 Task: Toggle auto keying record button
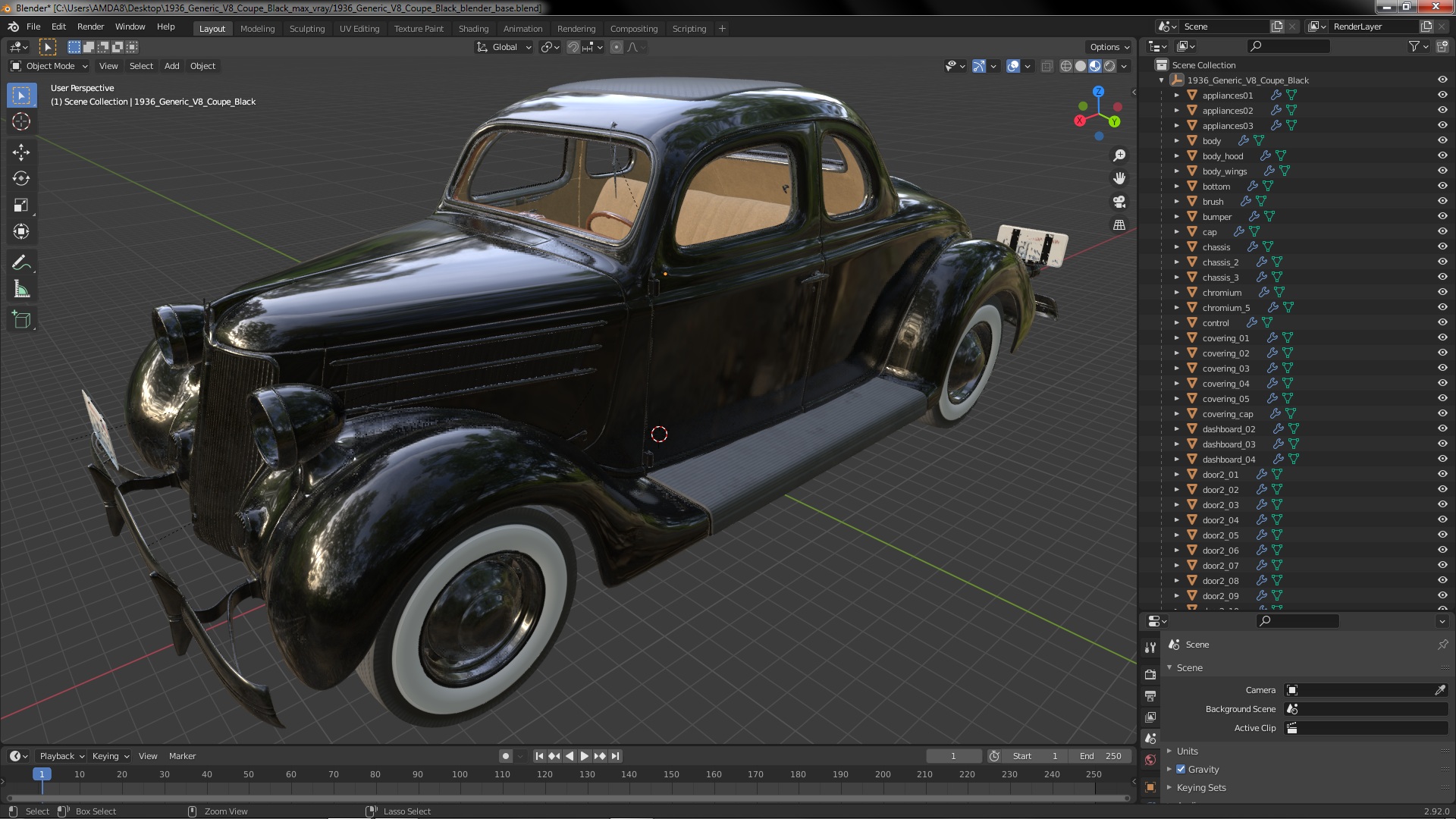coord(506,756)
